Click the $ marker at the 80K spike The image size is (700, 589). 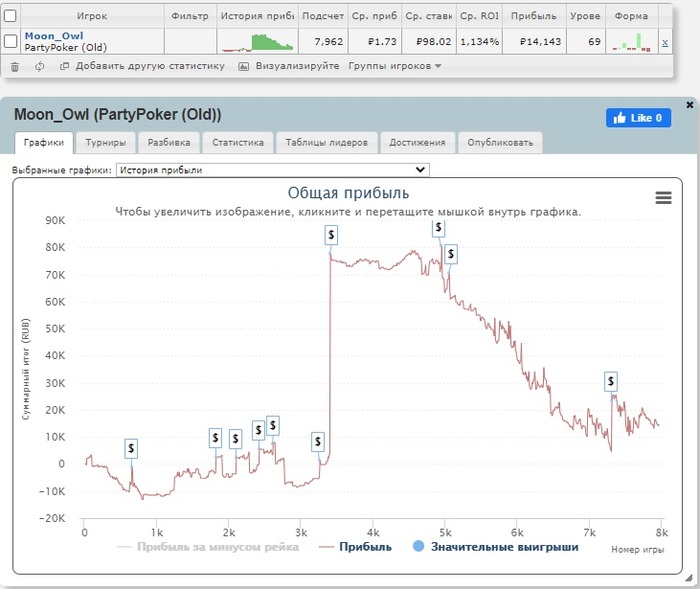coord(331,235)
